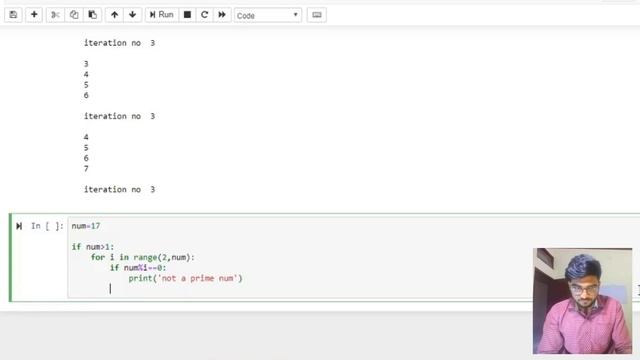Insert a new cell below with plus icon
The width and height of the screenshot is (640, 360).
[34, 15]
